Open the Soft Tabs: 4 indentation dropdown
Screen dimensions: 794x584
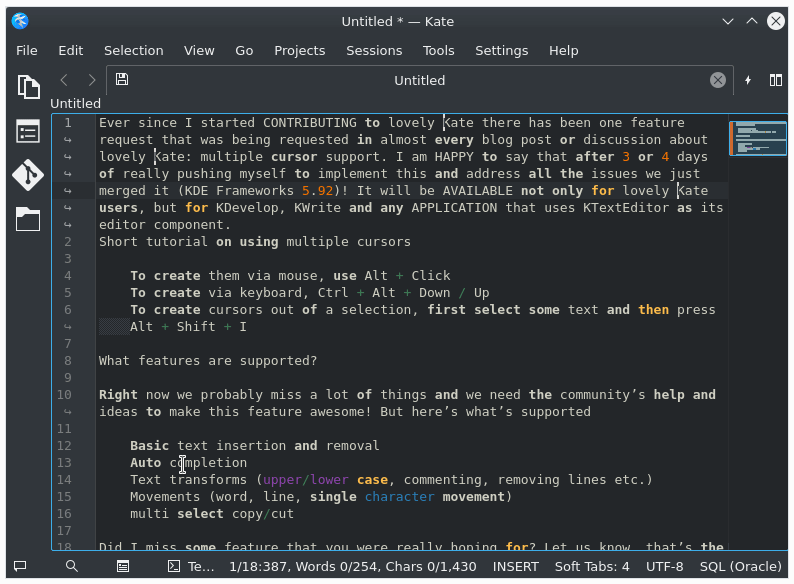tap(592, 566)
